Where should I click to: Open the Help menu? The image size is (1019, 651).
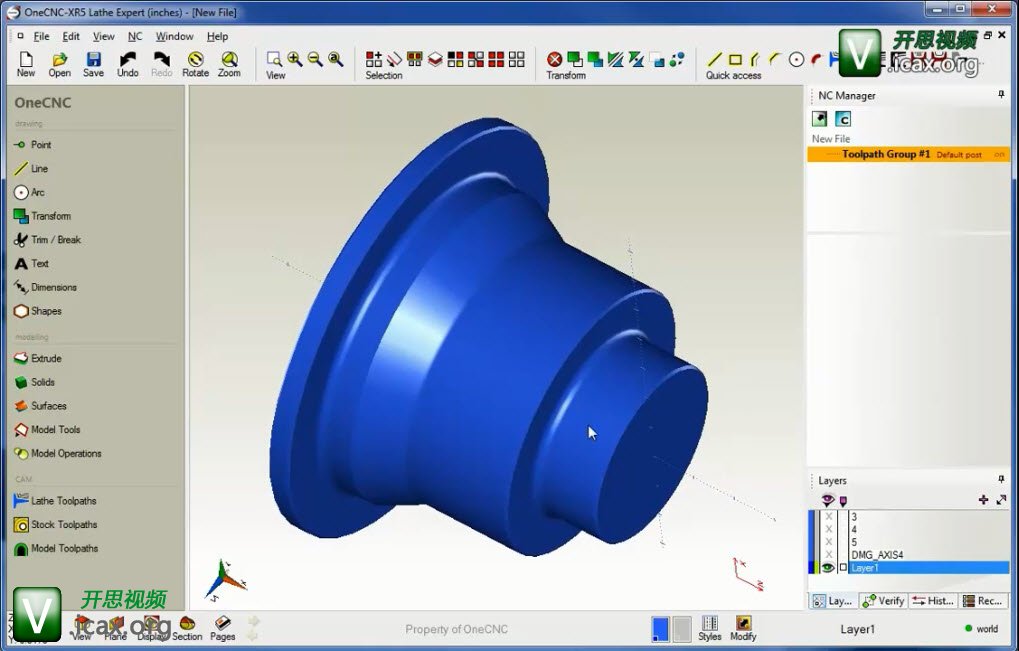click(x=217, y=36)
